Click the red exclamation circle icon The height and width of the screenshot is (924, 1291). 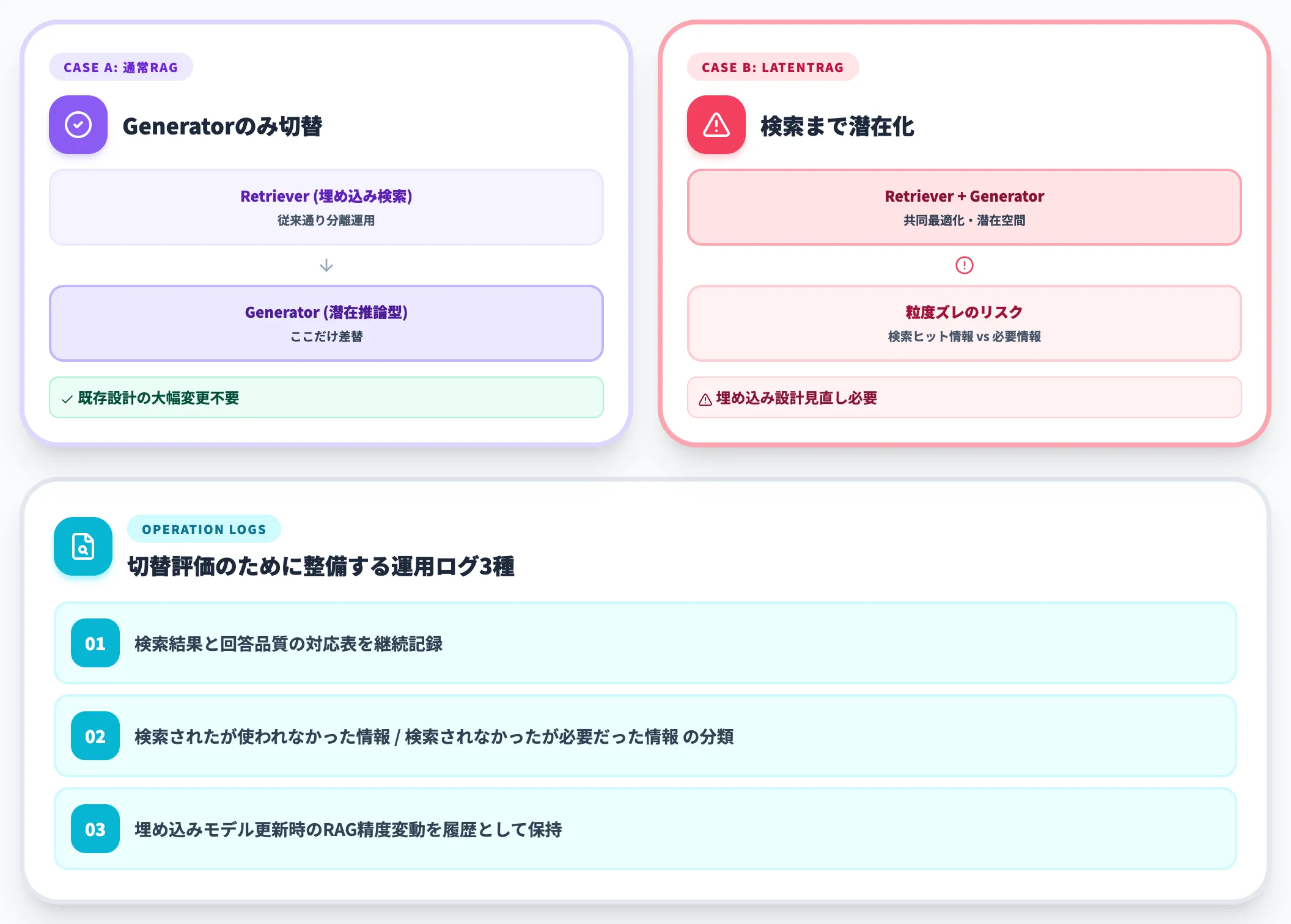coord(965,265)
